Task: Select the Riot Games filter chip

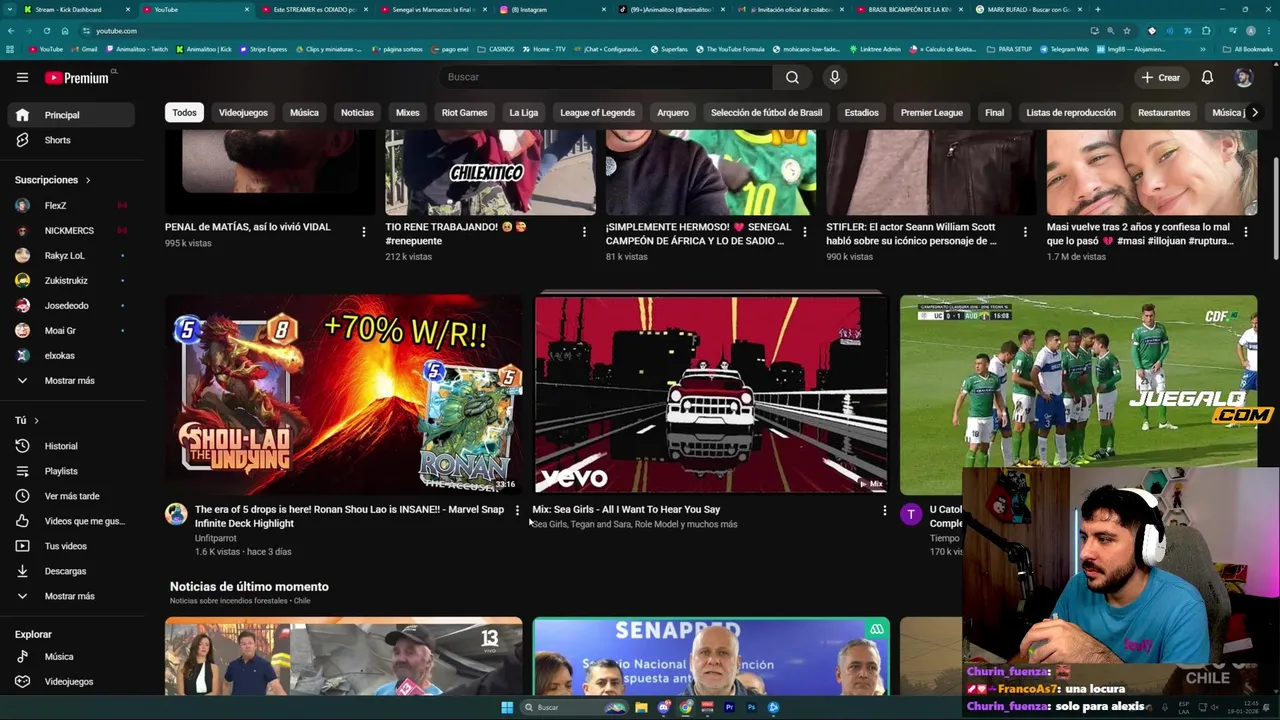Action: click(x=464, y=113)
